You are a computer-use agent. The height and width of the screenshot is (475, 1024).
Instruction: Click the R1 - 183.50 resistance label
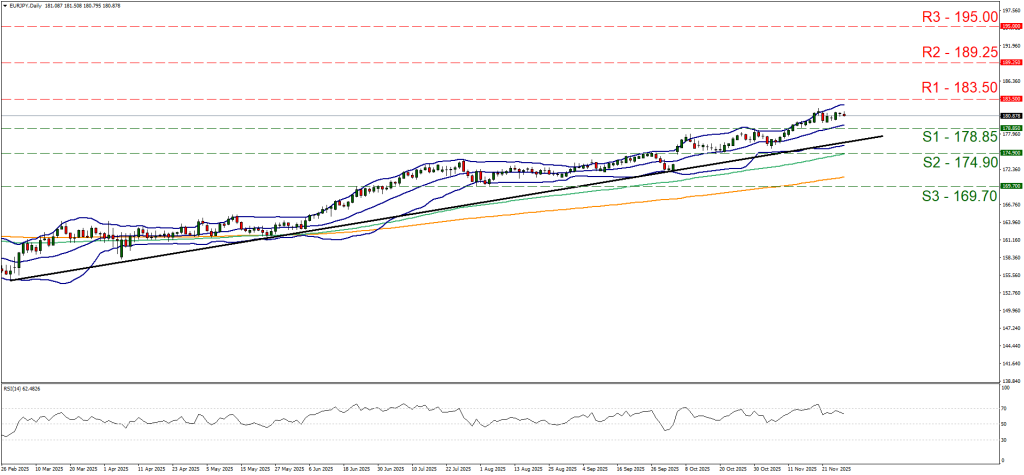pyautogui.click(x=959, y=88)
